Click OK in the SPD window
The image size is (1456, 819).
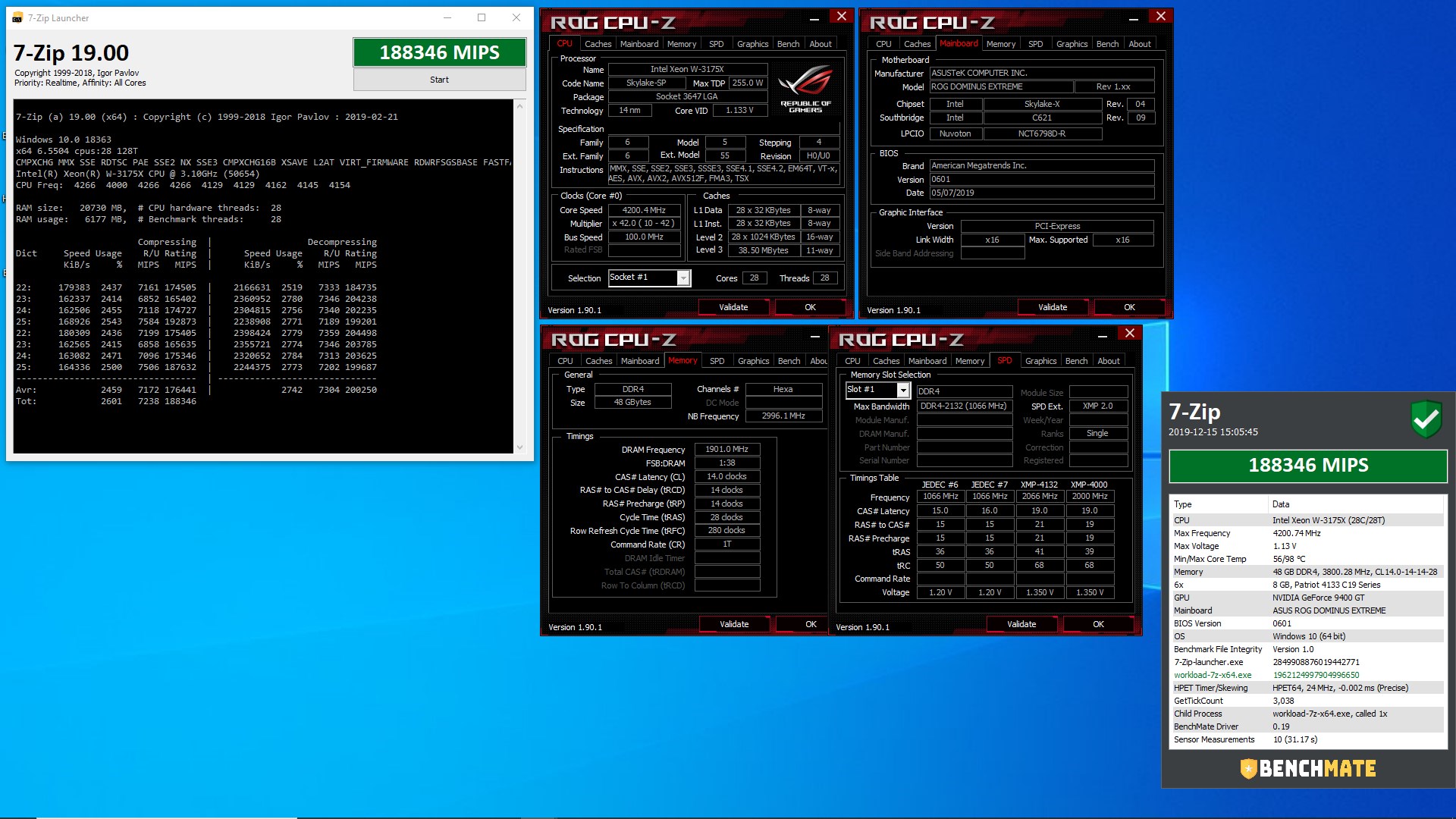tap(1098, 624)
